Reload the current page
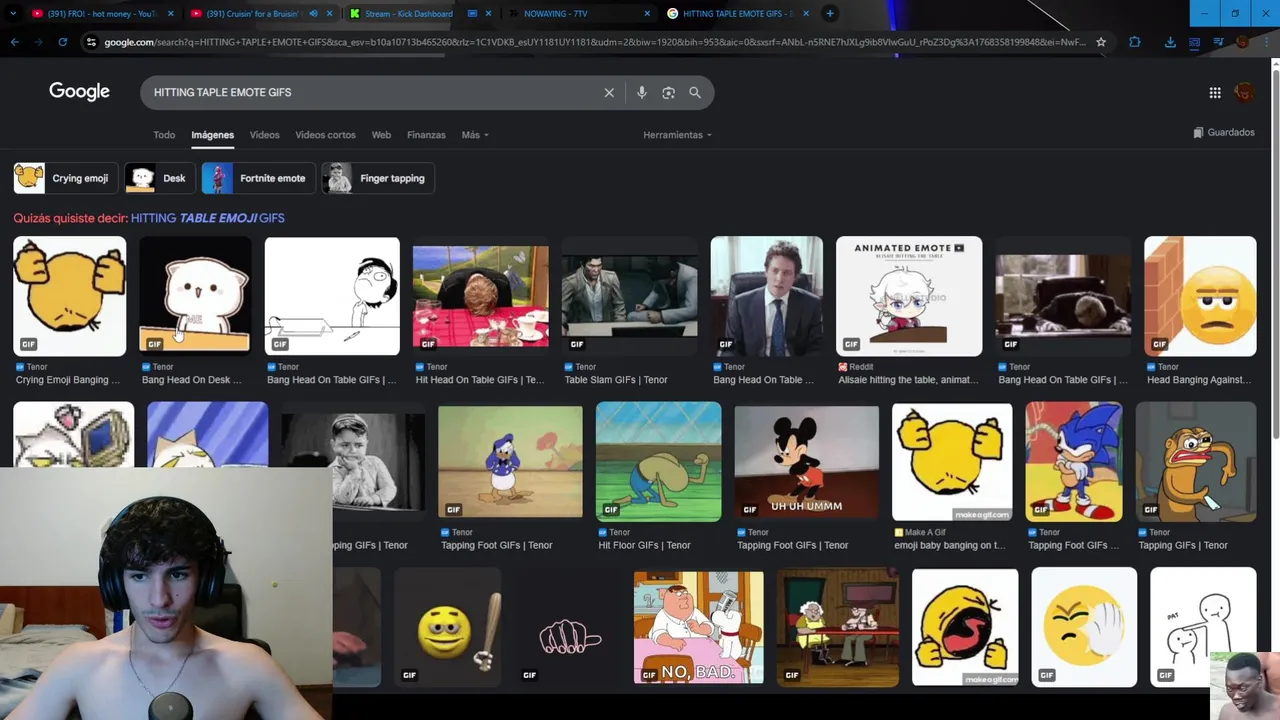Image resolution: width=1280 pixels, height=720 pixels. coord(63,42)
